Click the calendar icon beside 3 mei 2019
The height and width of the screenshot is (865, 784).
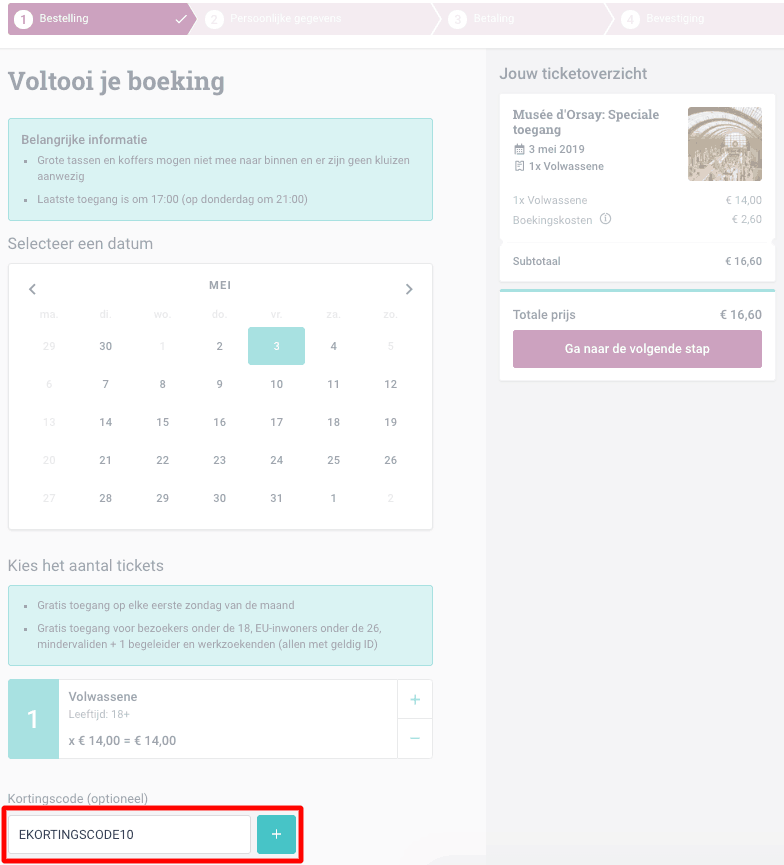(519, 149)
